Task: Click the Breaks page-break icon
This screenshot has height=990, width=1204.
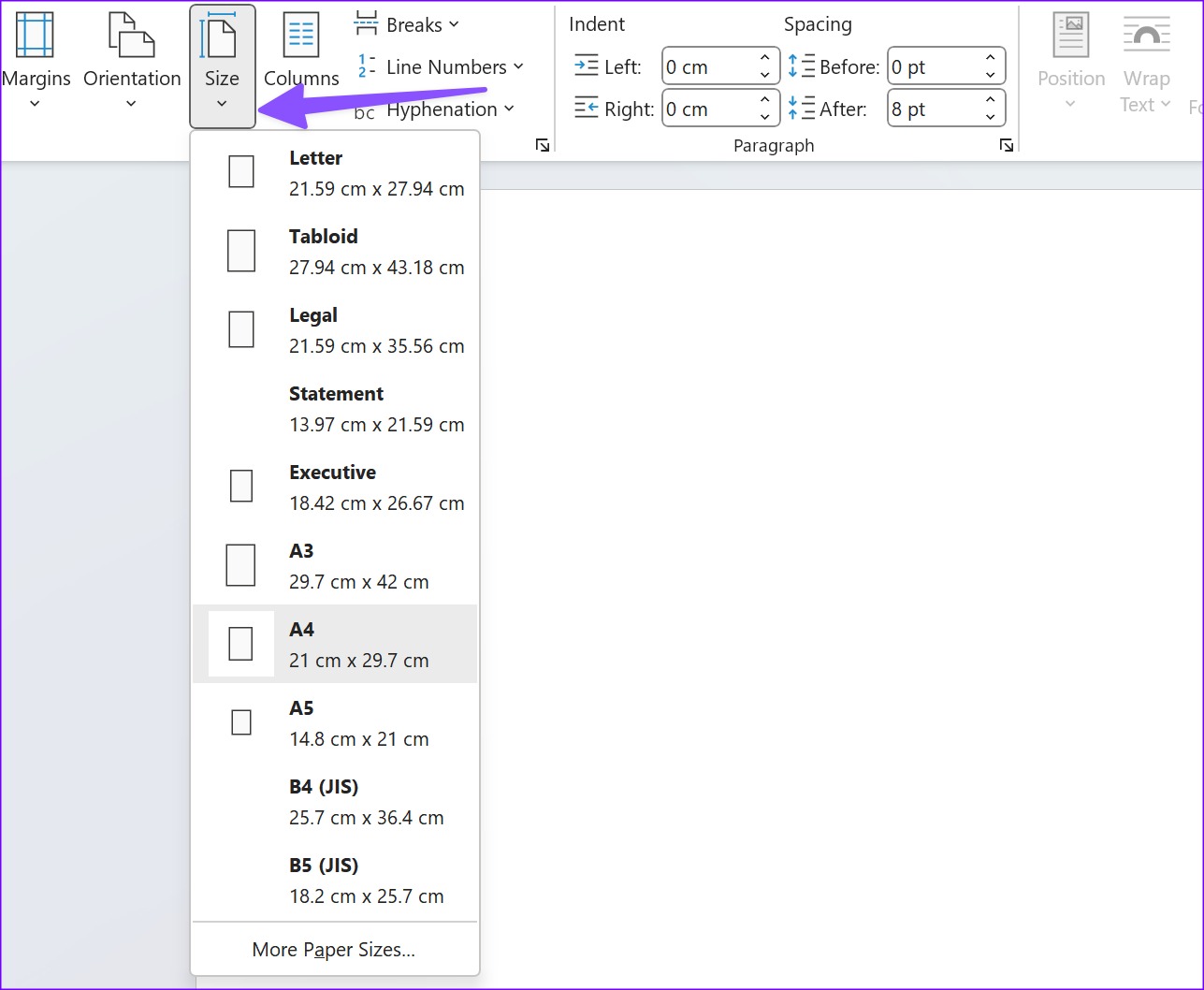Action: click(x=366, y=23)
